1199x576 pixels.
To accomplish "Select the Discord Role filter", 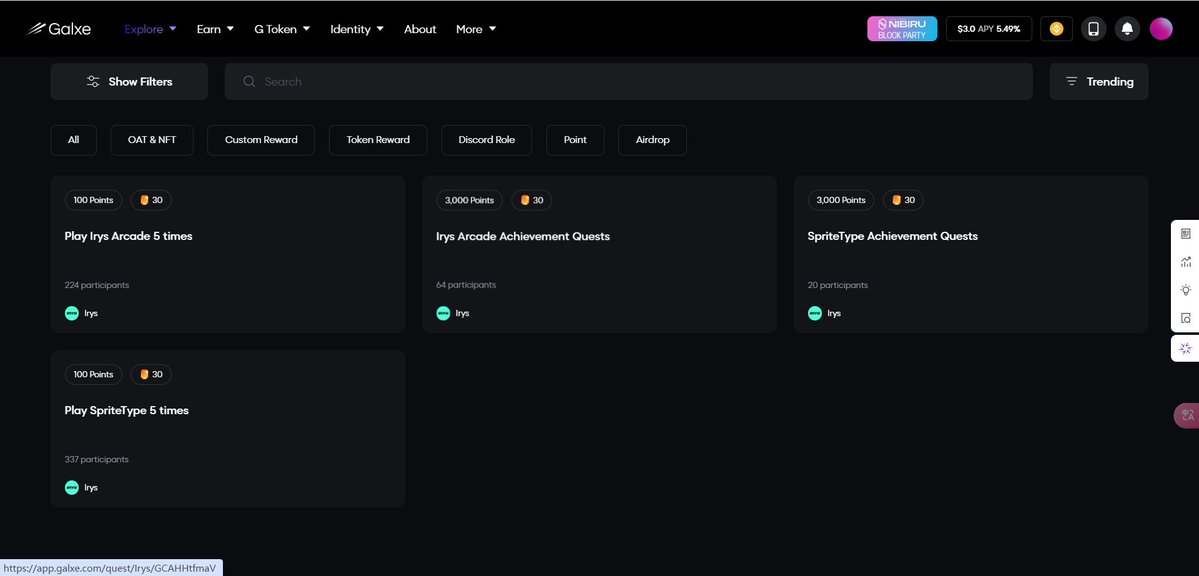I will tap(486, 140).
